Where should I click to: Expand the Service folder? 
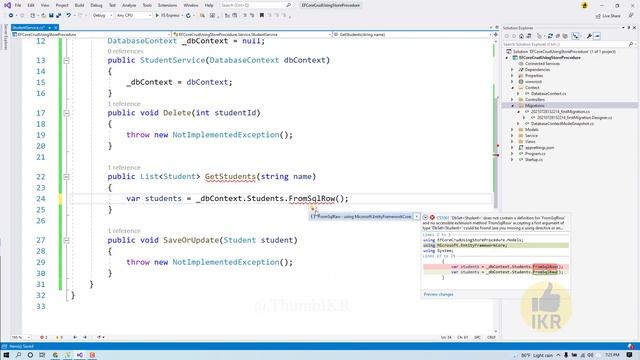[512, 136]
